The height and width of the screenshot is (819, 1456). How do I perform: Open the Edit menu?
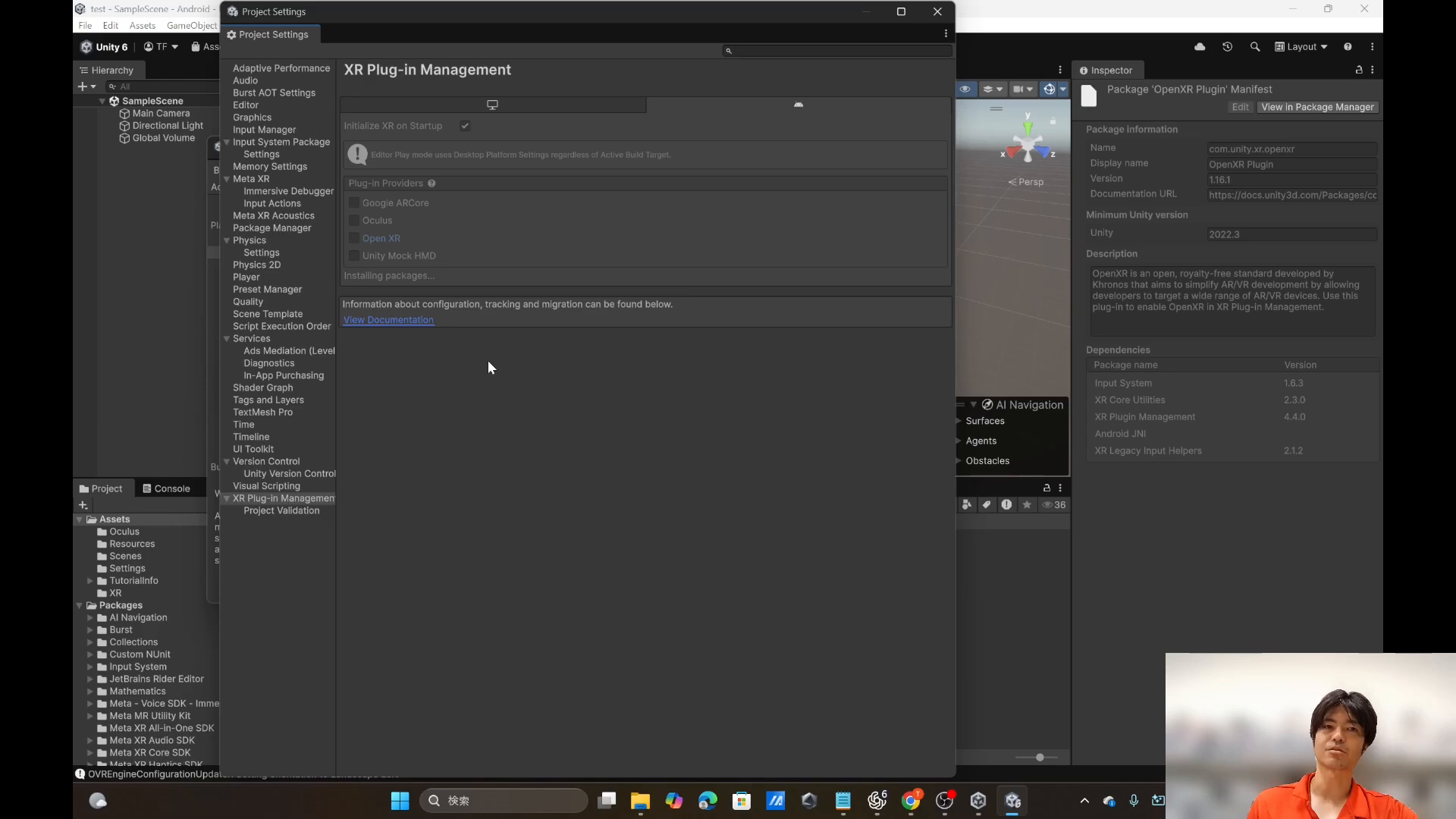click(111, 25)
